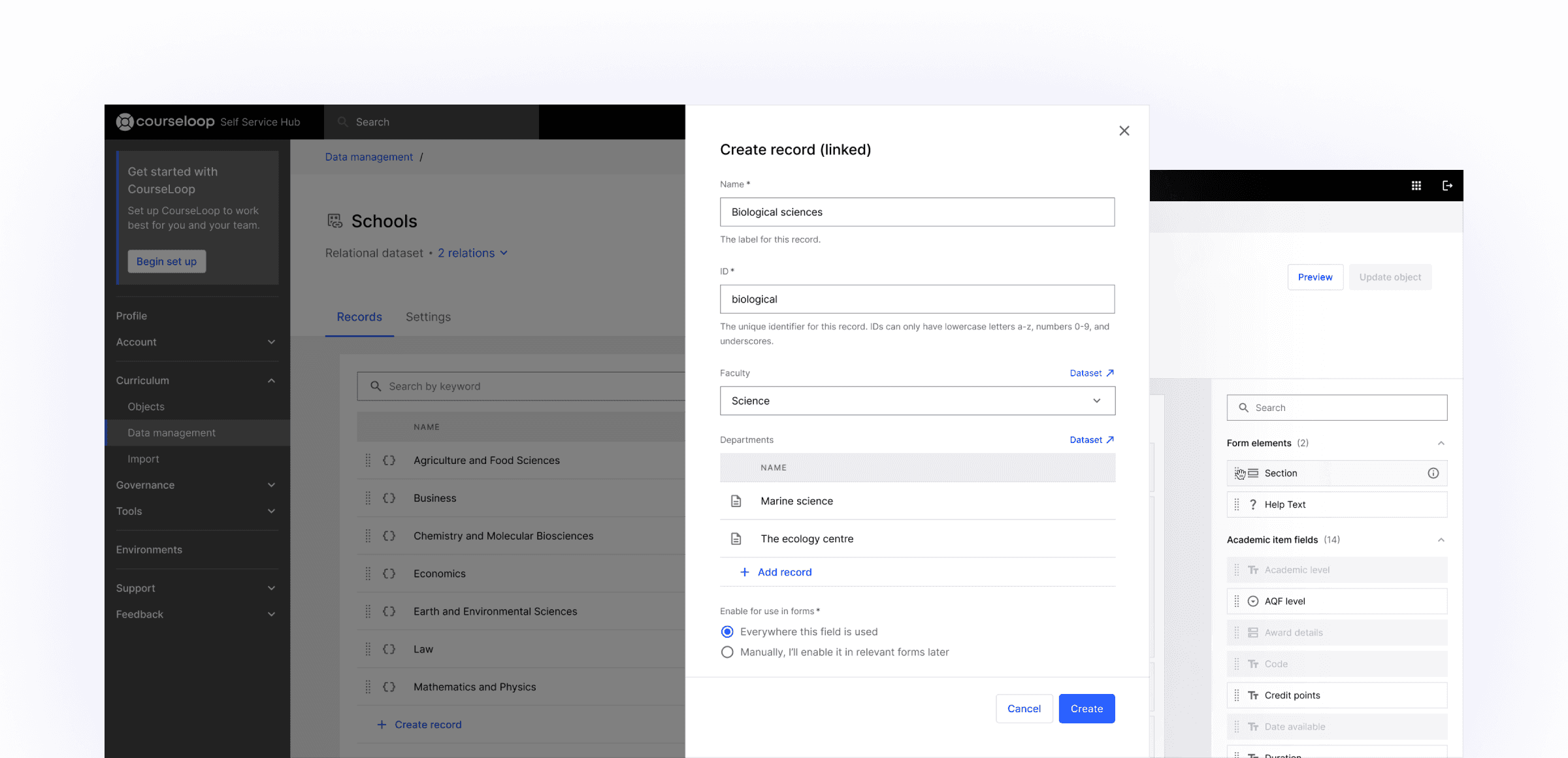Collapse the Academic item fields section
The height and width of the screenshot is (758, 1568).
tap(1441, 540)
